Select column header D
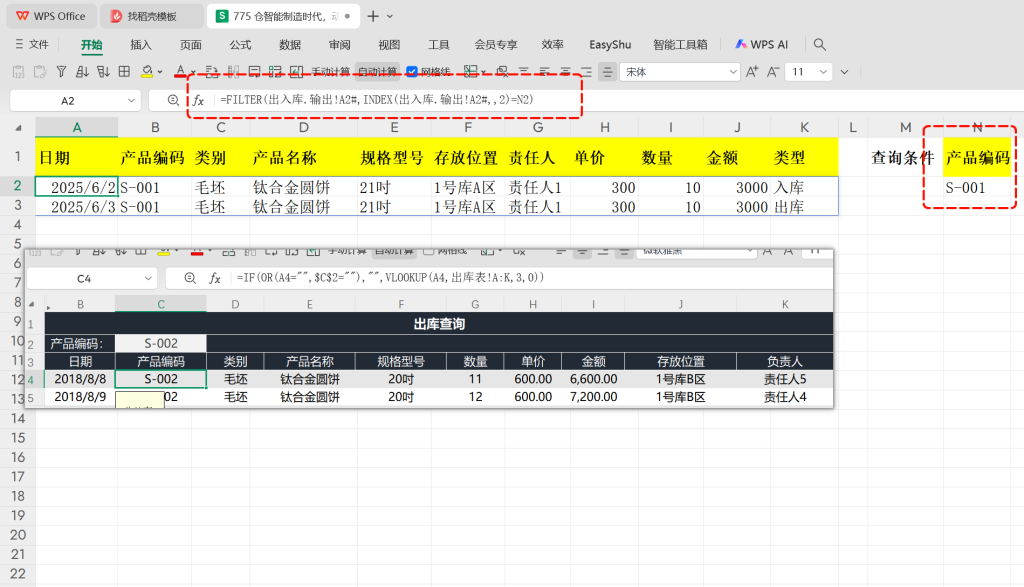The image size is (1024, 587). [x=303, y=128]
